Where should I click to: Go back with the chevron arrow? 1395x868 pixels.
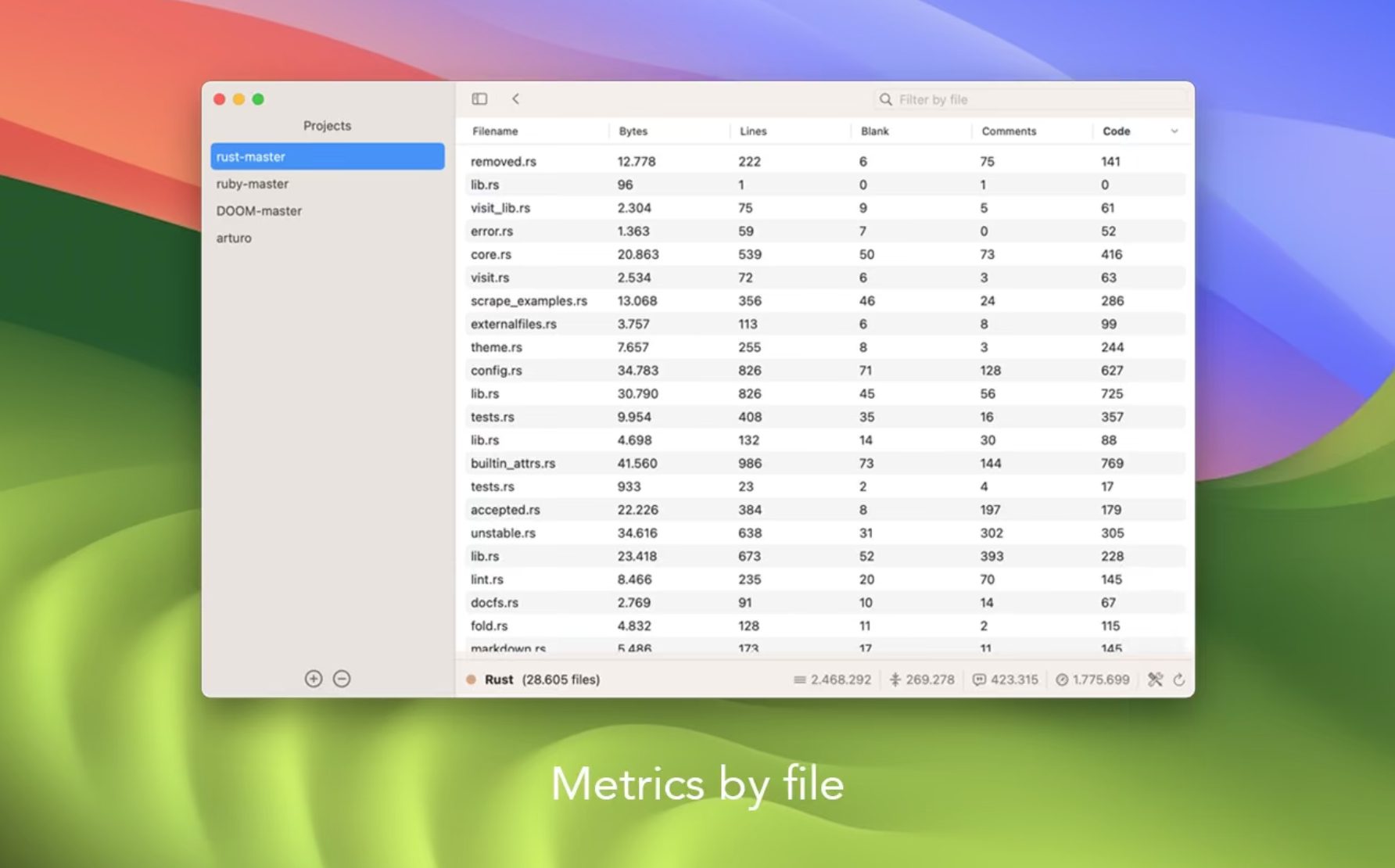click(515, 99)
